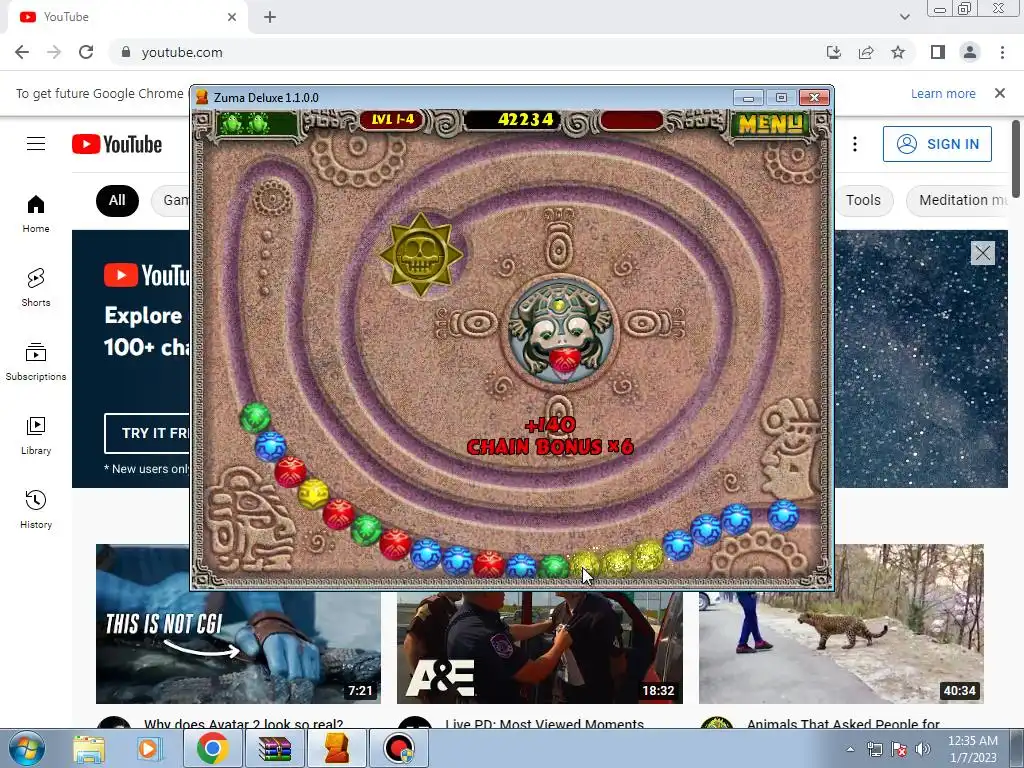Open Windows Media Player taskbar icon
This screenshot has width=1024, height=768.
[x=149, y=748]
